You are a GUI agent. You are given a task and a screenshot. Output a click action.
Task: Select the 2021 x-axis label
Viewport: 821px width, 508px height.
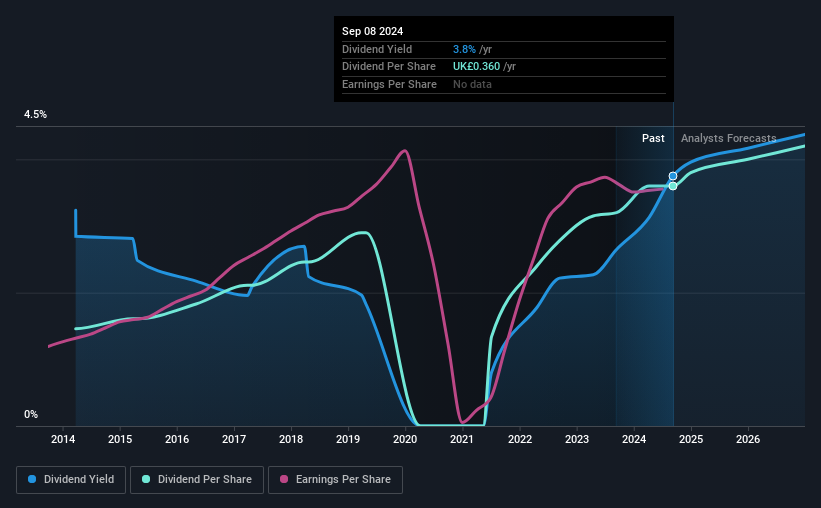[462, 439]
